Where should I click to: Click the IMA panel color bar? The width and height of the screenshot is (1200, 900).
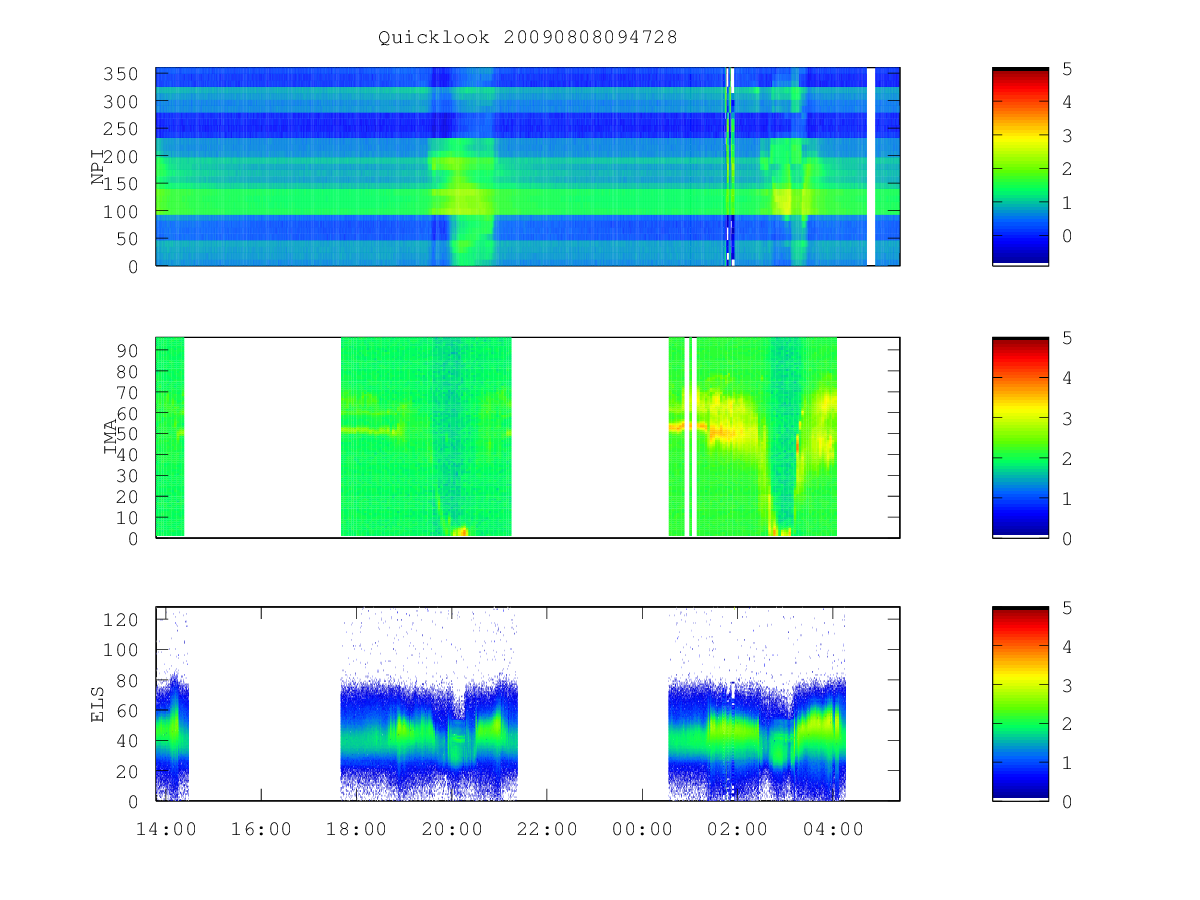pyautogui.click(x=1020, y=437)
